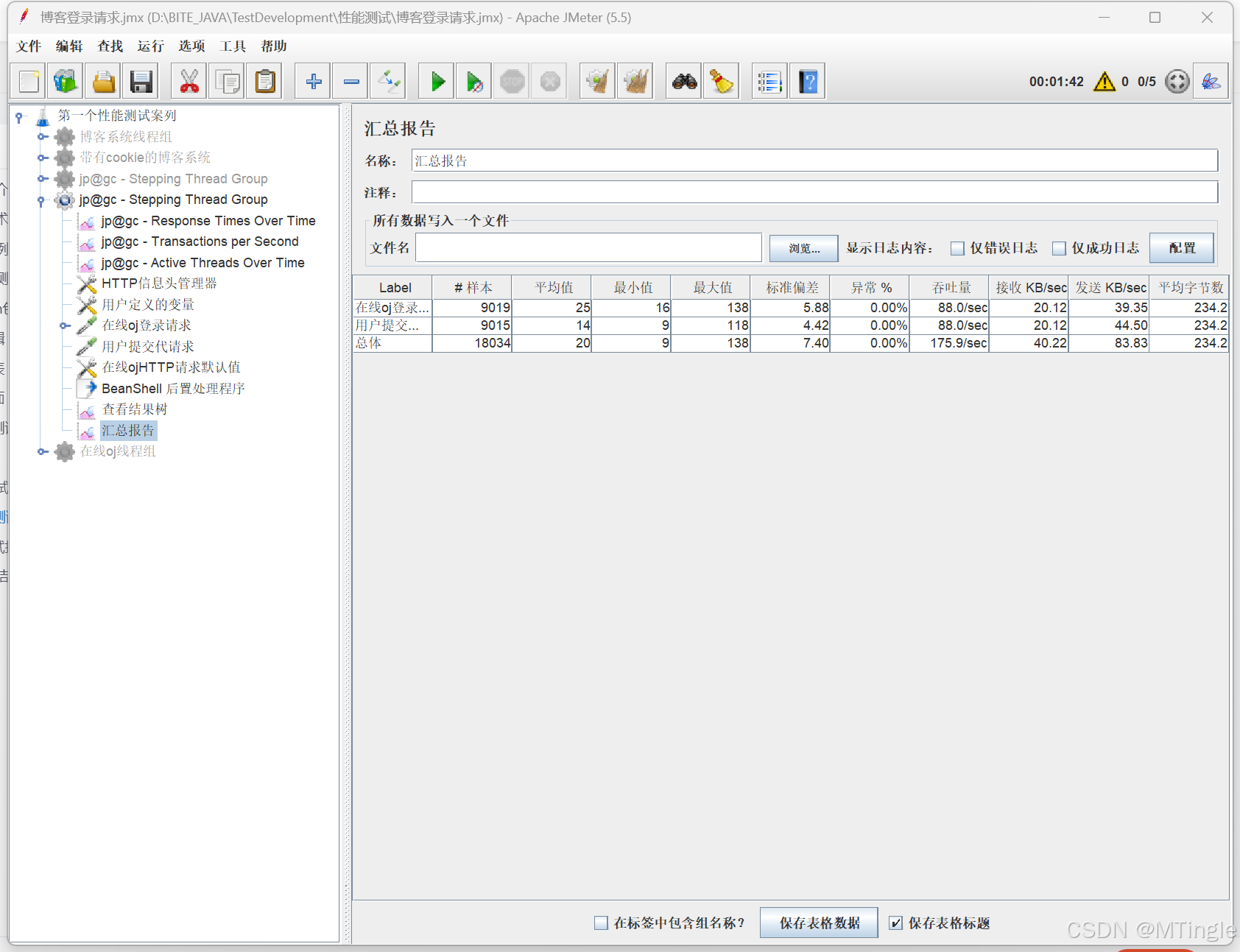This screenshot has height=952, width=1240.
Task: Click the Cut scissors icon
Action: pos(189,81)
